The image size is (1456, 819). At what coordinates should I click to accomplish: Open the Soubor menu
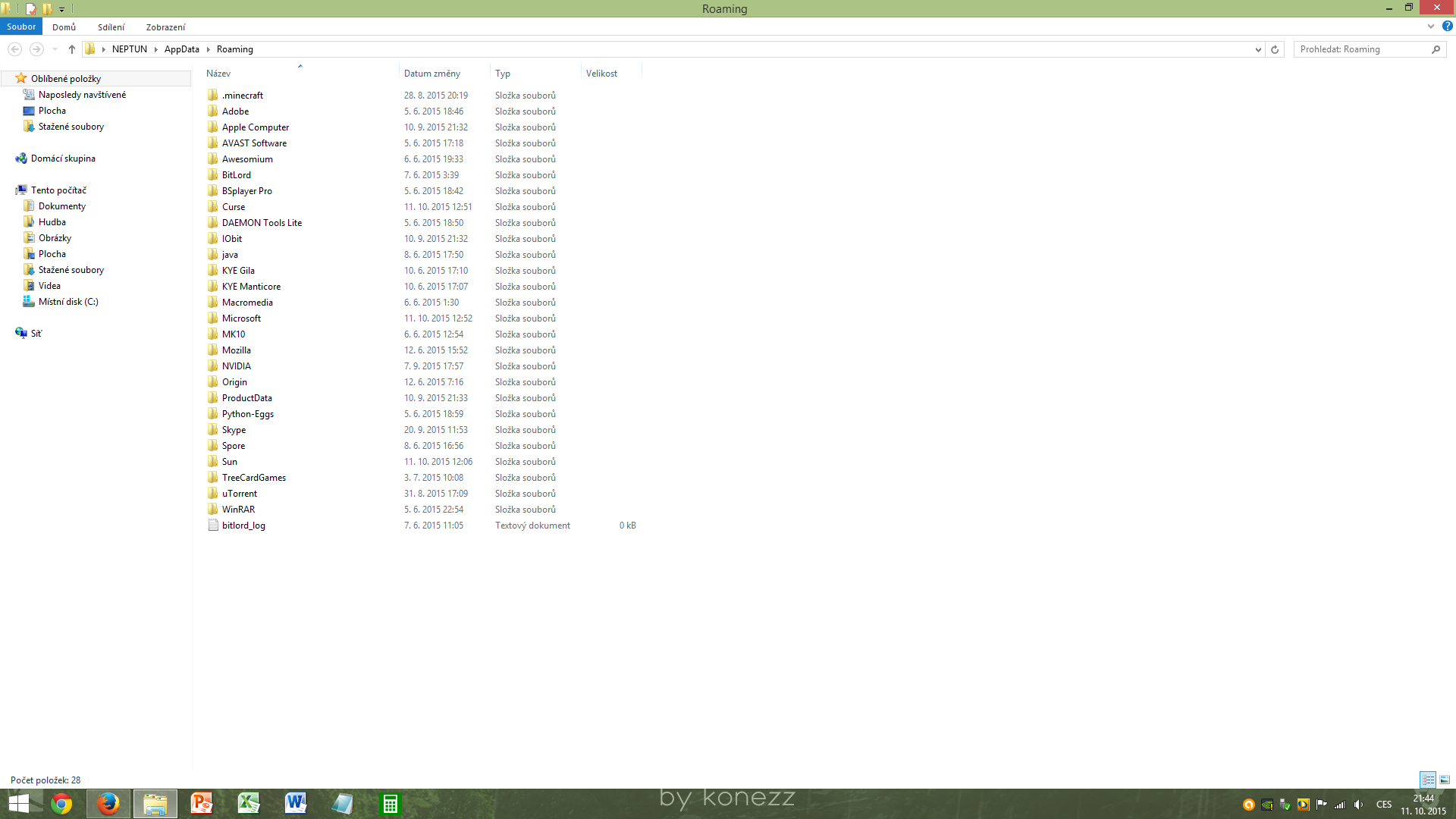(x=21, y=27)
